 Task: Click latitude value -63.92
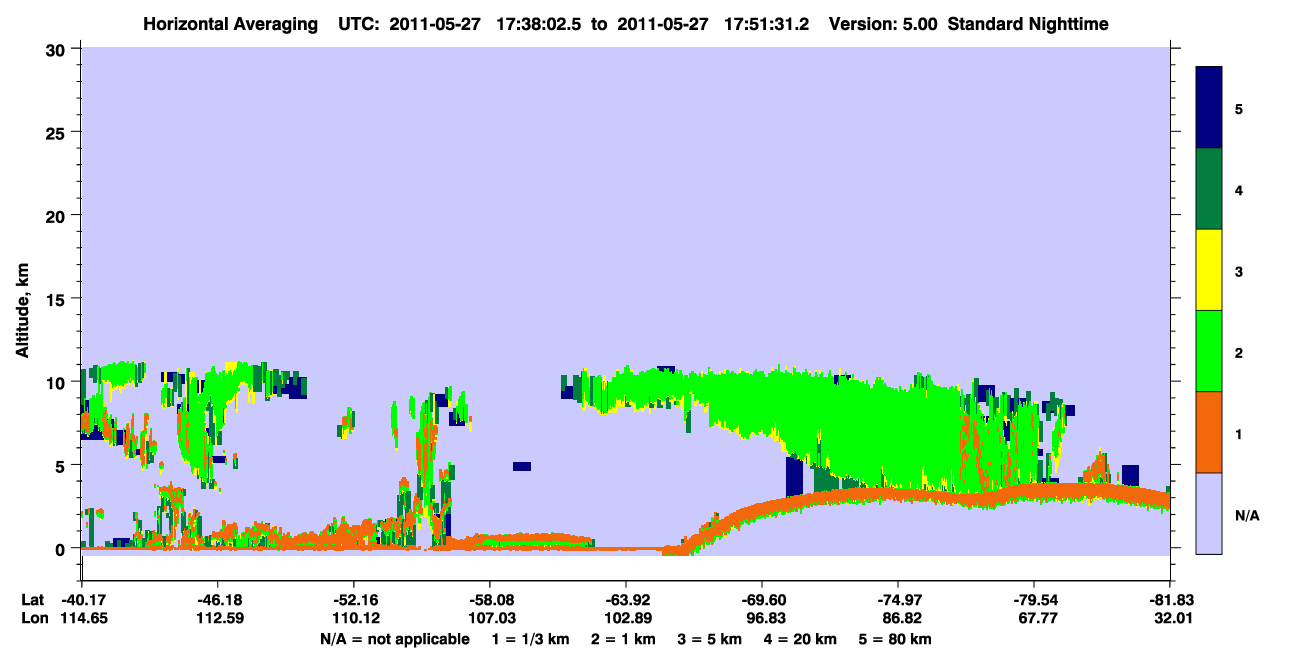(625, 600)
